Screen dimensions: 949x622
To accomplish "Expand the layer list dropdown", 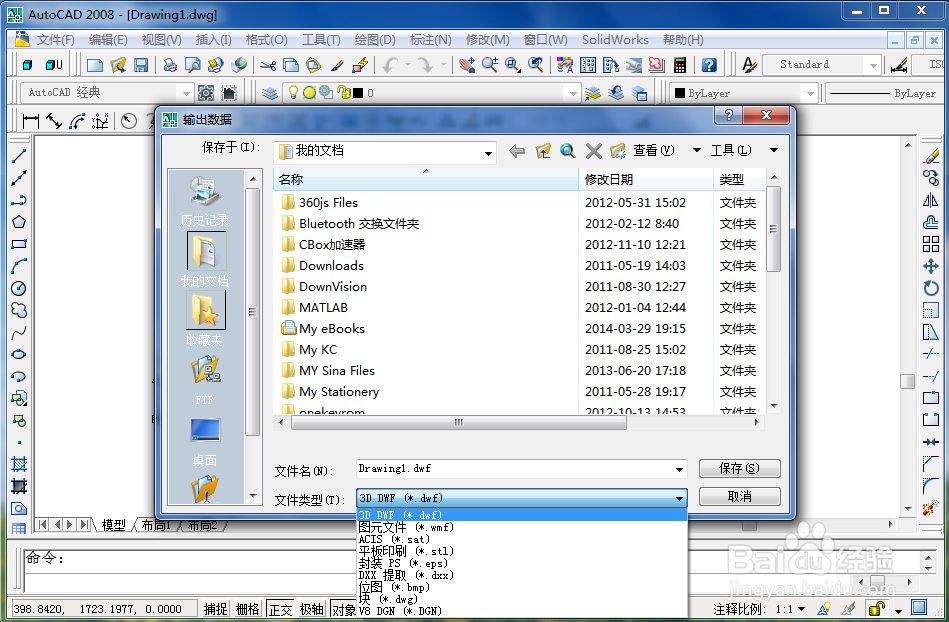I will [x=571, y=93].
